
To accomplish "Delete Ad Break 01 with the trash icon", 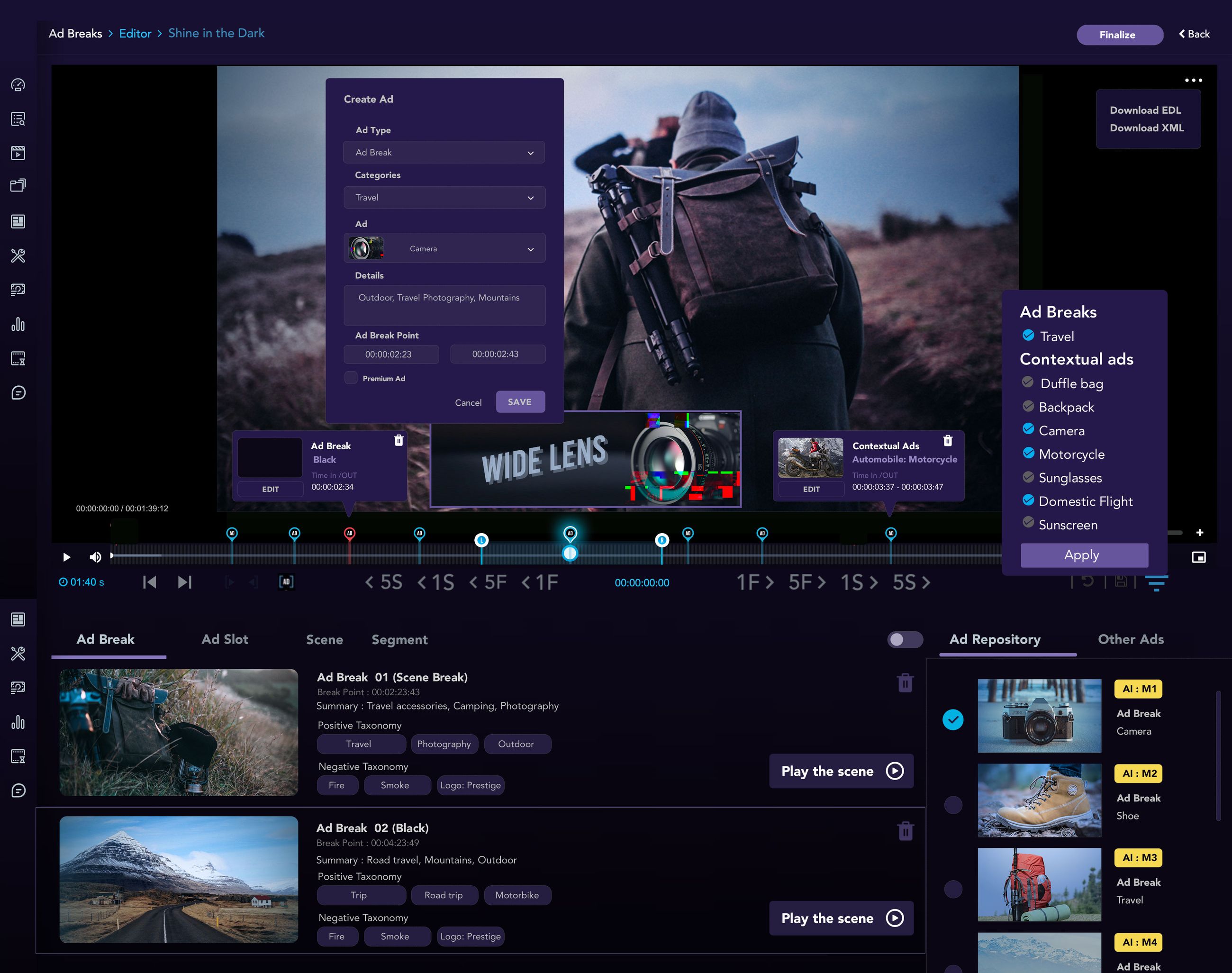I will [x=905, y=682].
